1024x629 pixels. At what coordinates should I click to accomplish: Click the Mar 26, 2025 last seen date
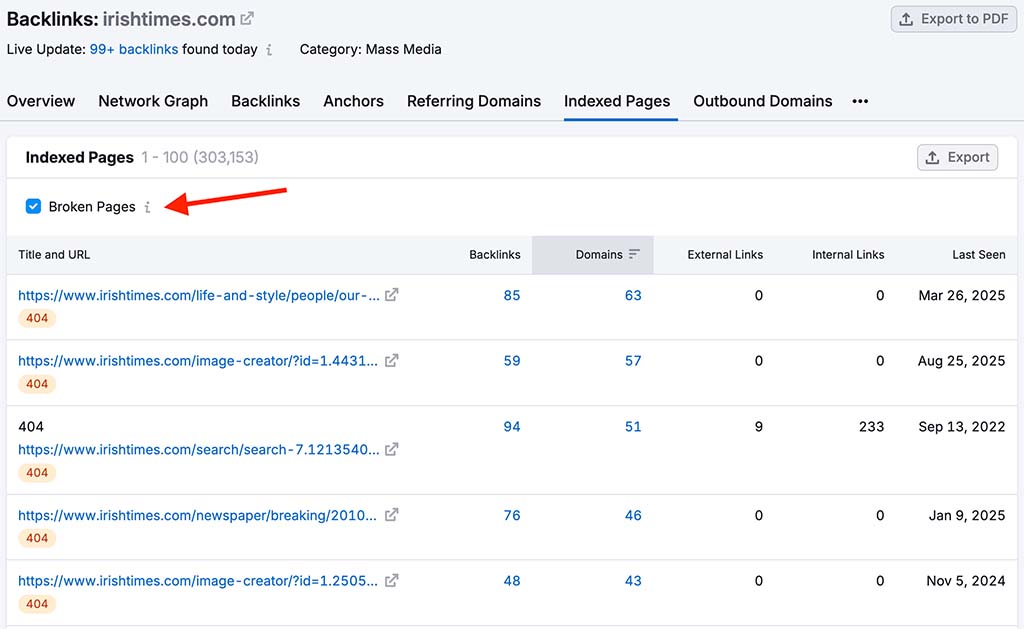click(x=961, y=295)
